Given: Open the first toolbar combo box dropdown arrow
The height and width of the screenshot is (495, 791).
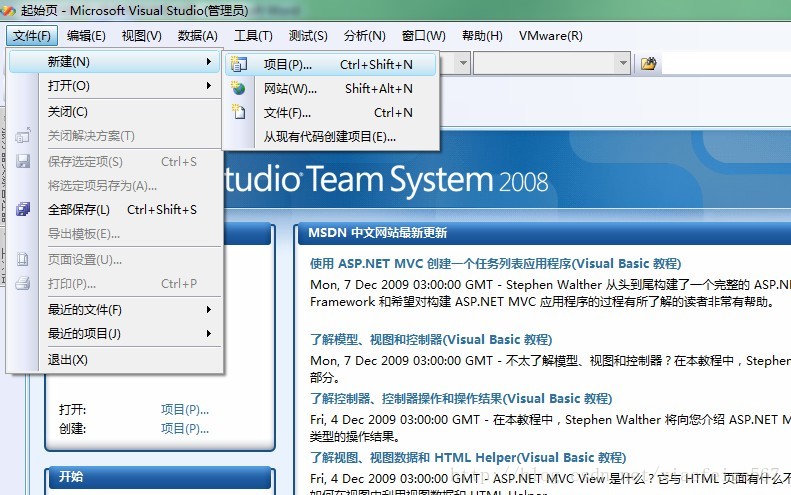Looking at the screenshot, I should point(463,64).
